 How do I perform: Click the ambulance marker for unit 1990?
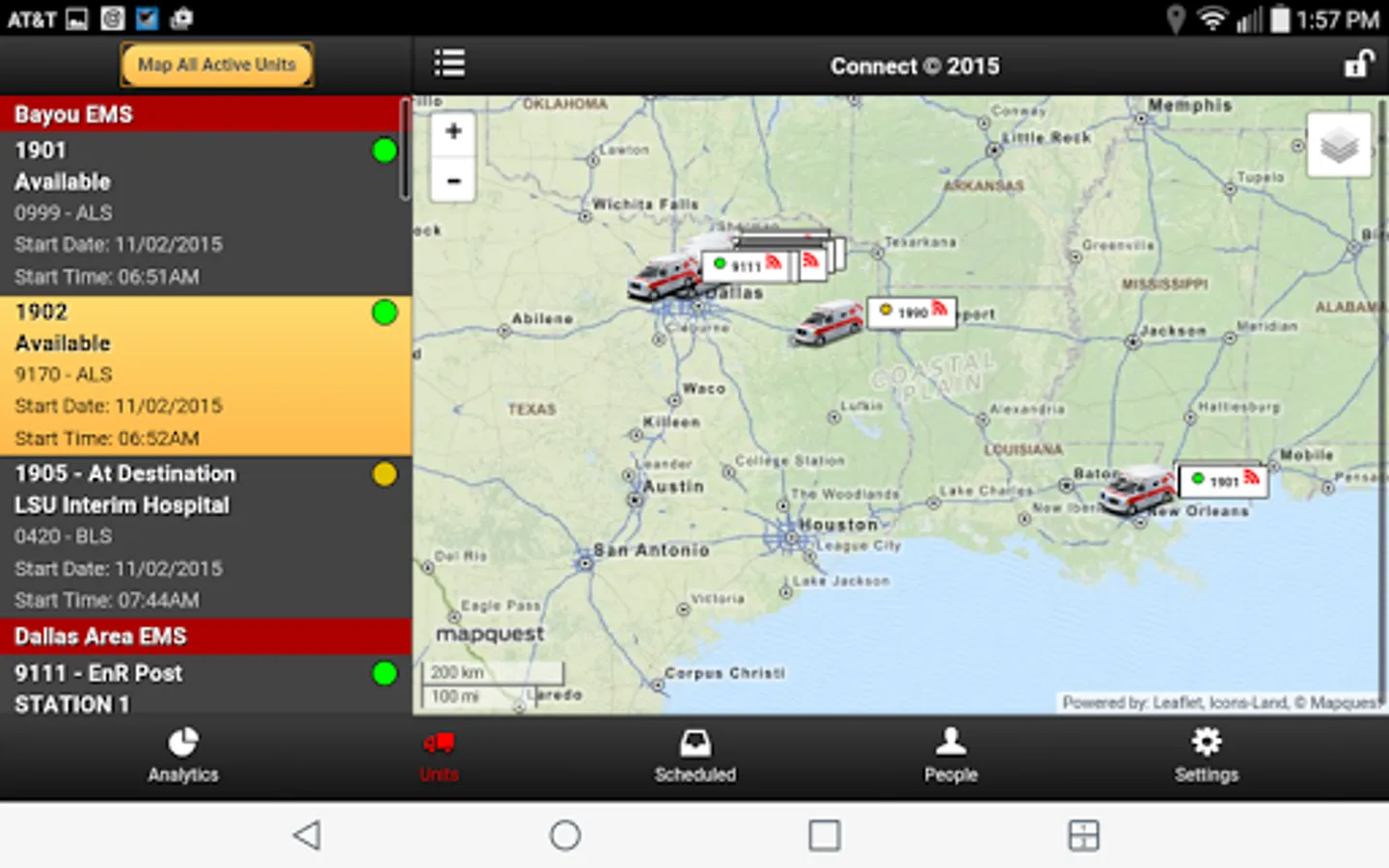pyautogui.click(x=828, y=322)
